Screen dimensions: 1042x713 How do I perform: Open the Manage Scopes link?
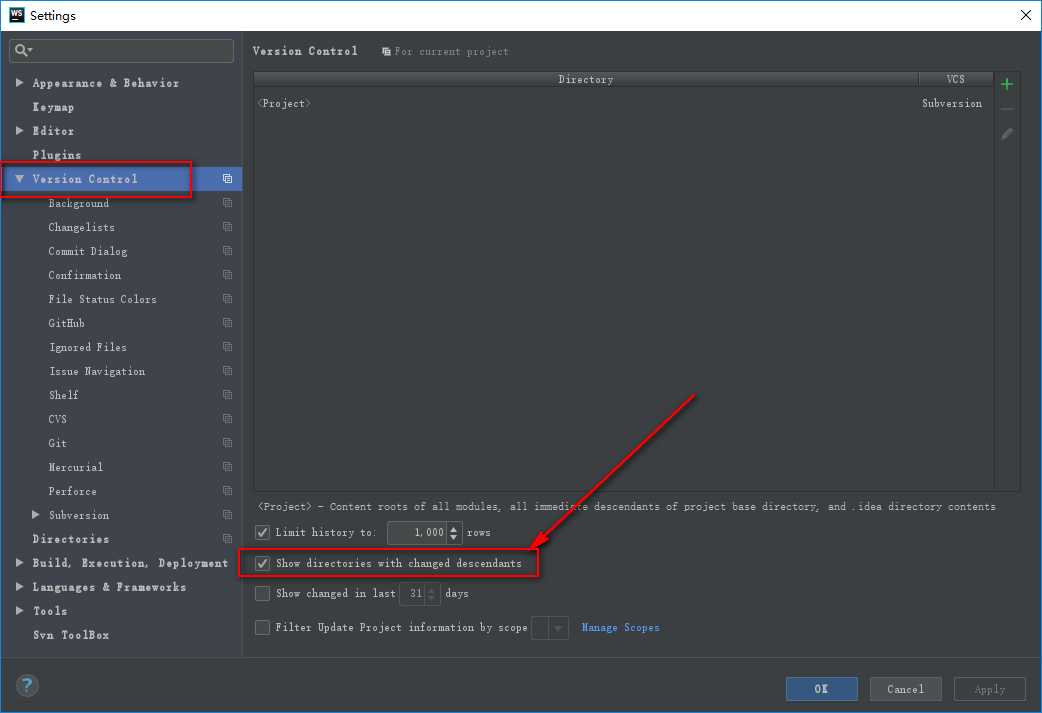[x=621, y=627]
